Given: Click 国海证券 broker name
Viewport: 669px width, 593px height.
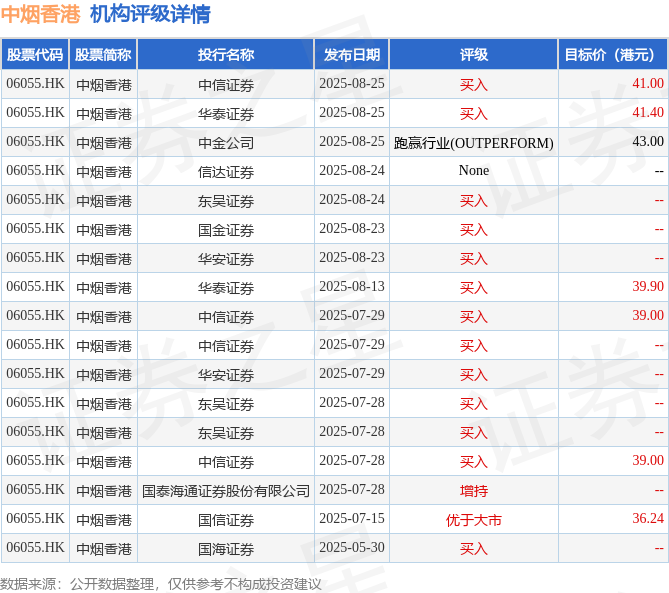Looking at the screenshot, I should [x=226, y=549].
